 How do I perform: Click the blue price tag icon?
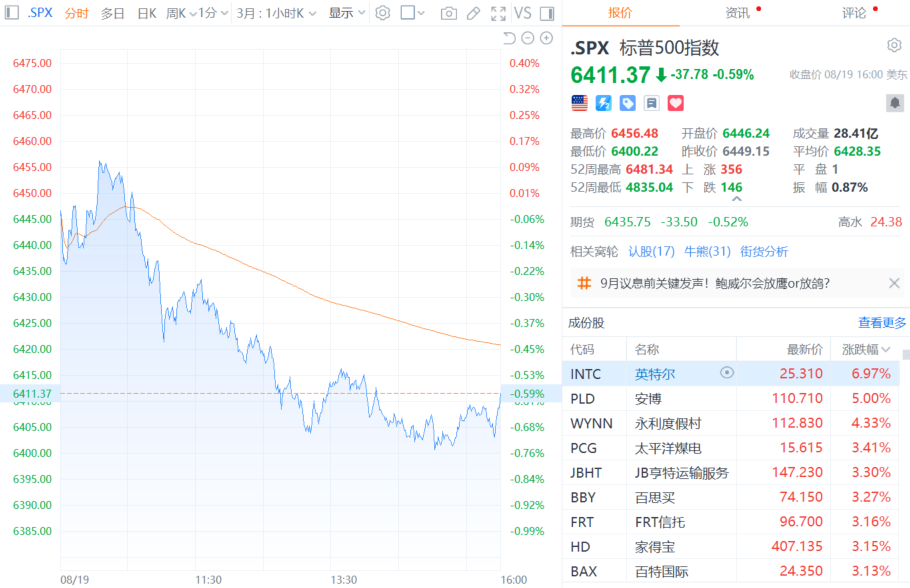(x=627, y=103)
